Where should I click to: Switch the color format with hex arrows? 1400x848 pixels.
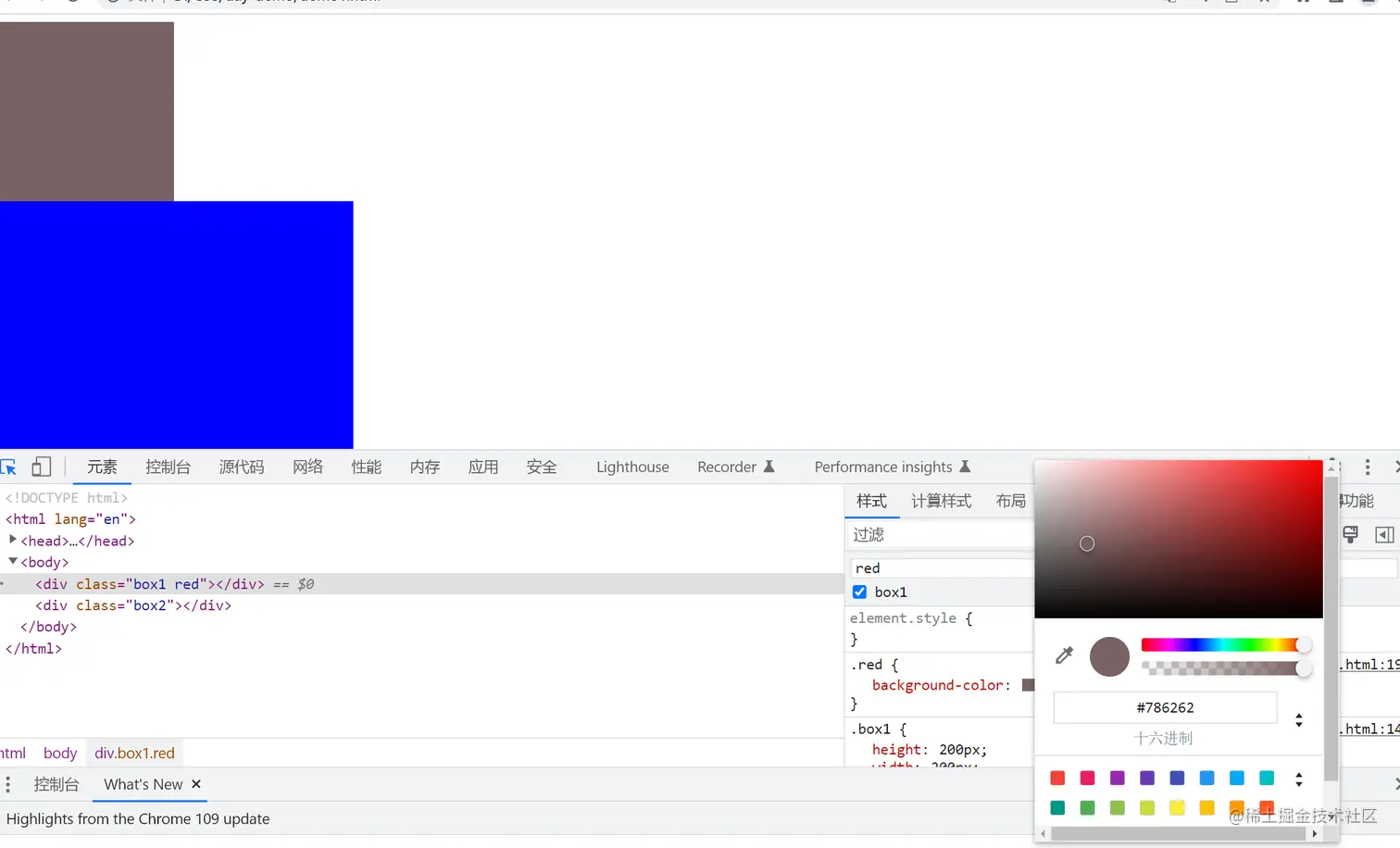tap(1299, 719)
